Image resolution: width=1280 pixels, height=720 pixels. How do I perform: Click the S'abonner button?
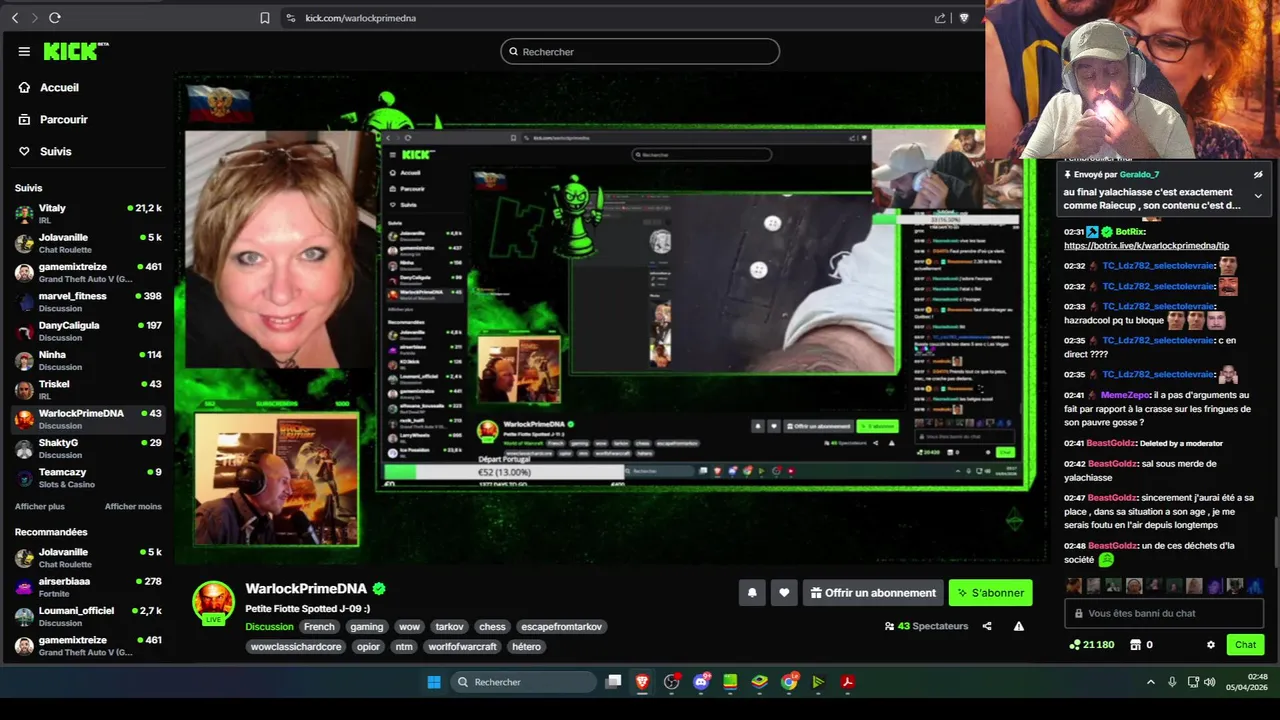tap(990, 593)
